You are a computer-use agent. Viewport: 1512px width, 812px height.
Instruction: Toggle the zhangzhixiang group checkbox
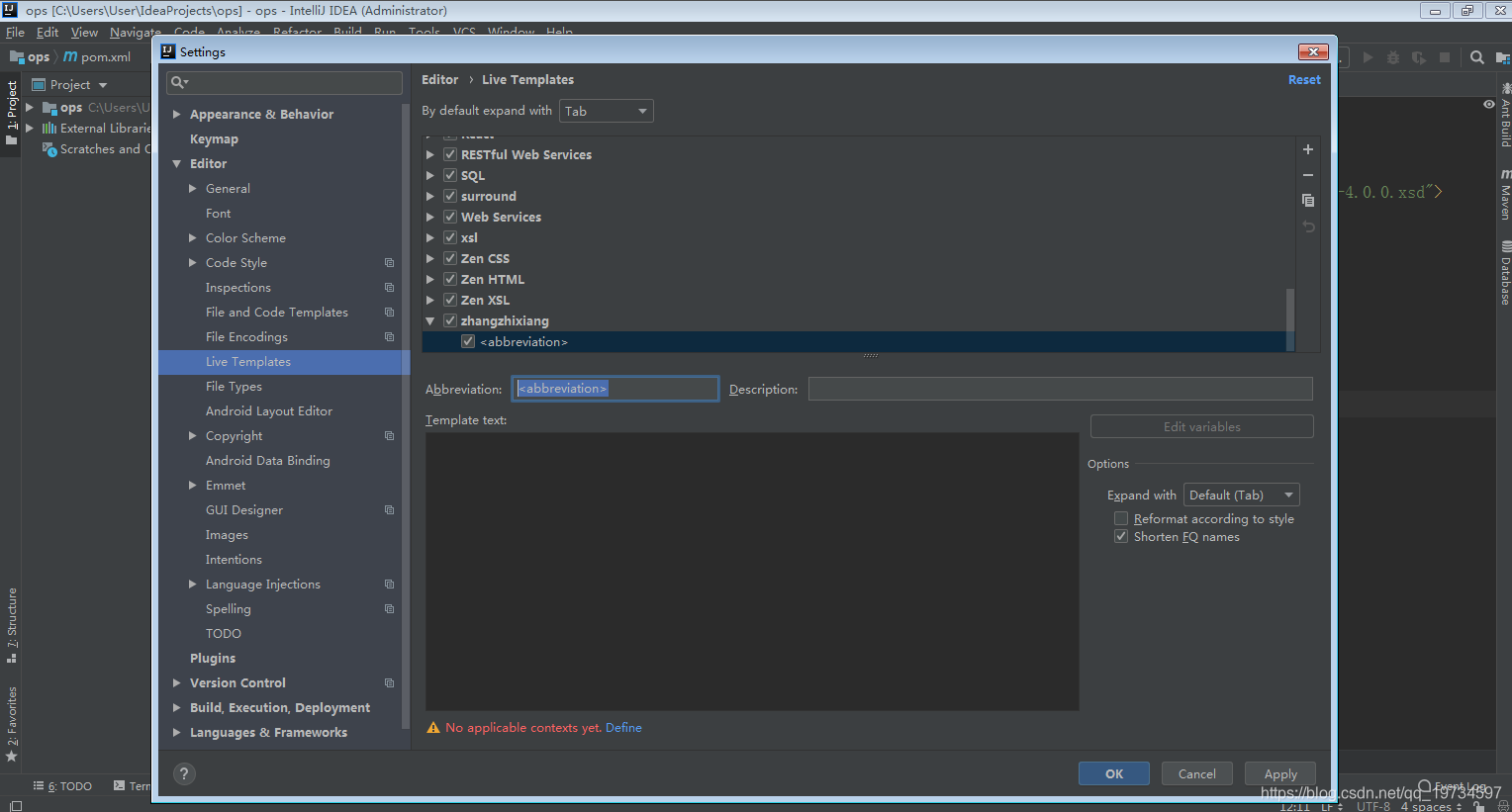point(450,320)
